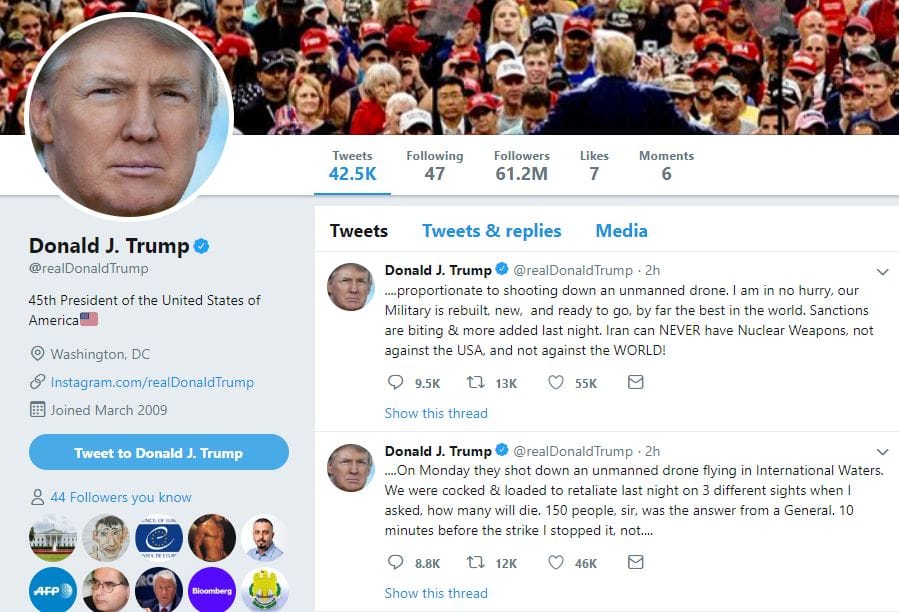899x612 pixels.
Task: Retweet the first tweet about the unmanned drone
Action: (475, 382)
